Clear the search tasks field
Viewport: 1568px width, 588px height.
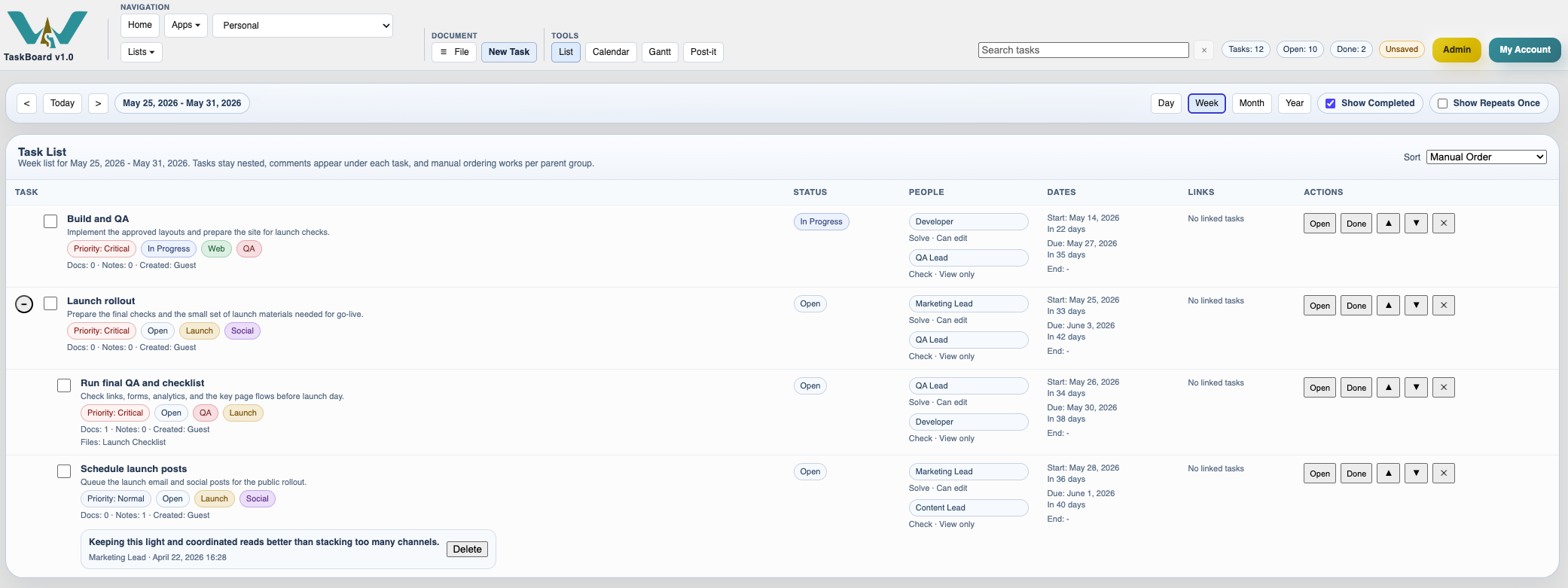tap(1204, 50)
